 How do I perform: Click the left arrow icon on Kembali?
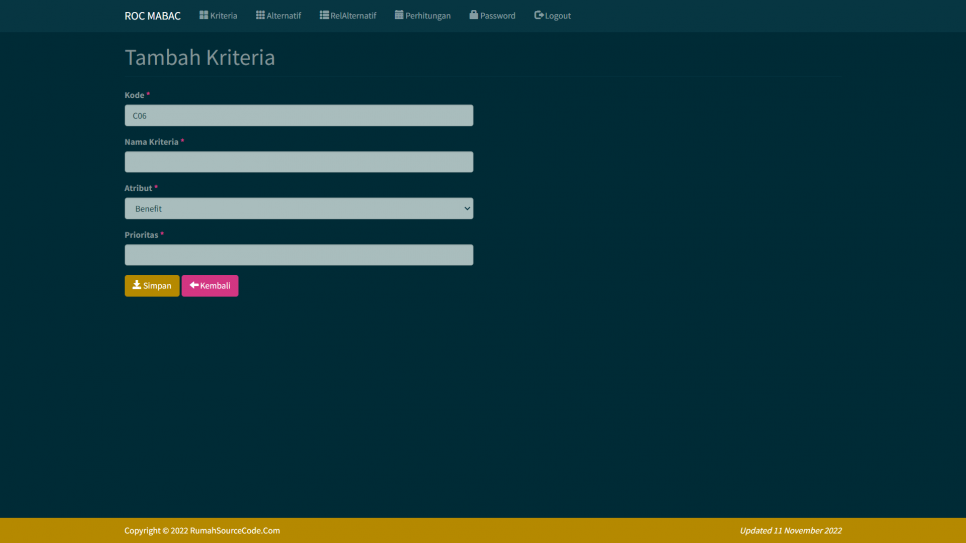coord(194,285)
